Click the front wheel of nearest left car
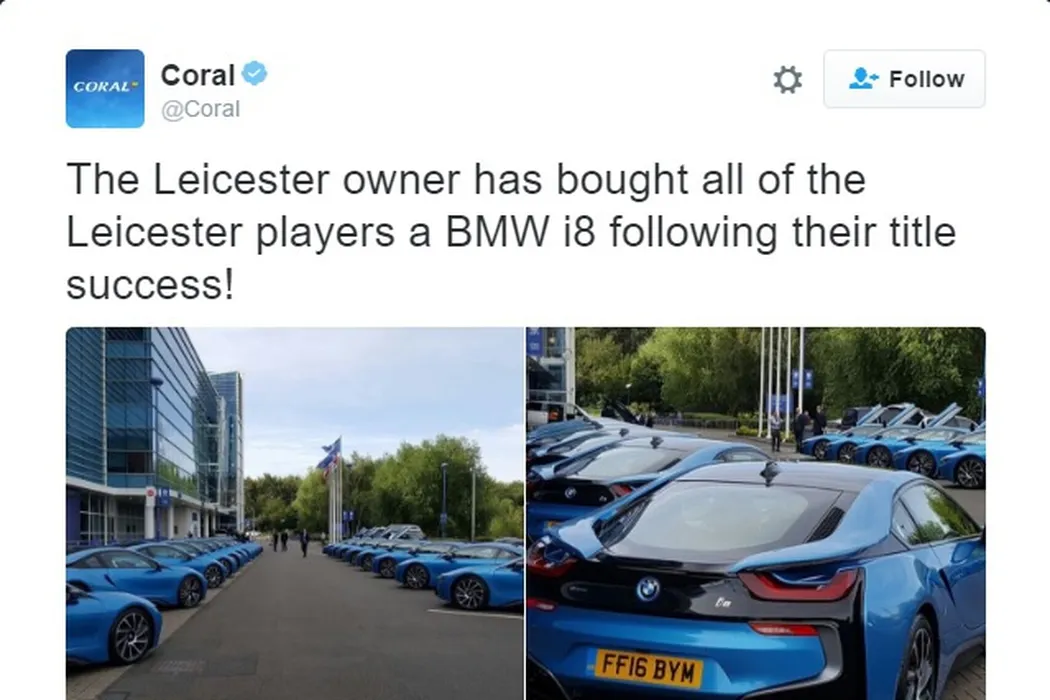The height and width of the screenshot is (700, 1050). click(133, 636)
